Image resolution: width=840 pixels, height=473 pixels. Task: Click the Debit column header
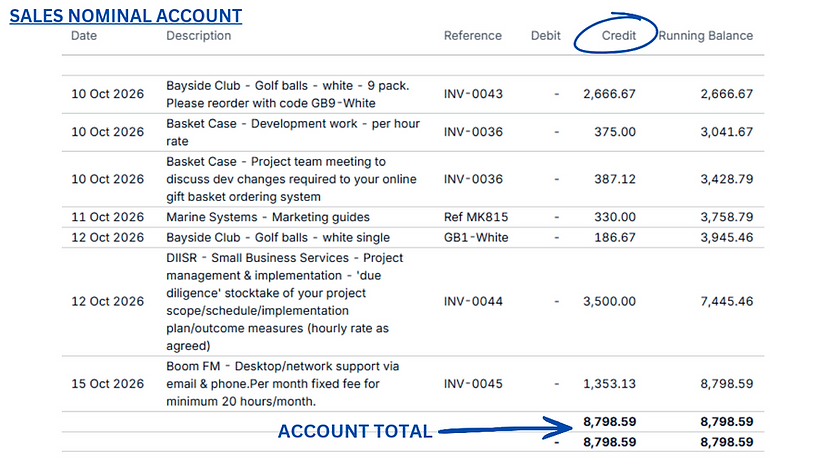click(546, 36)
